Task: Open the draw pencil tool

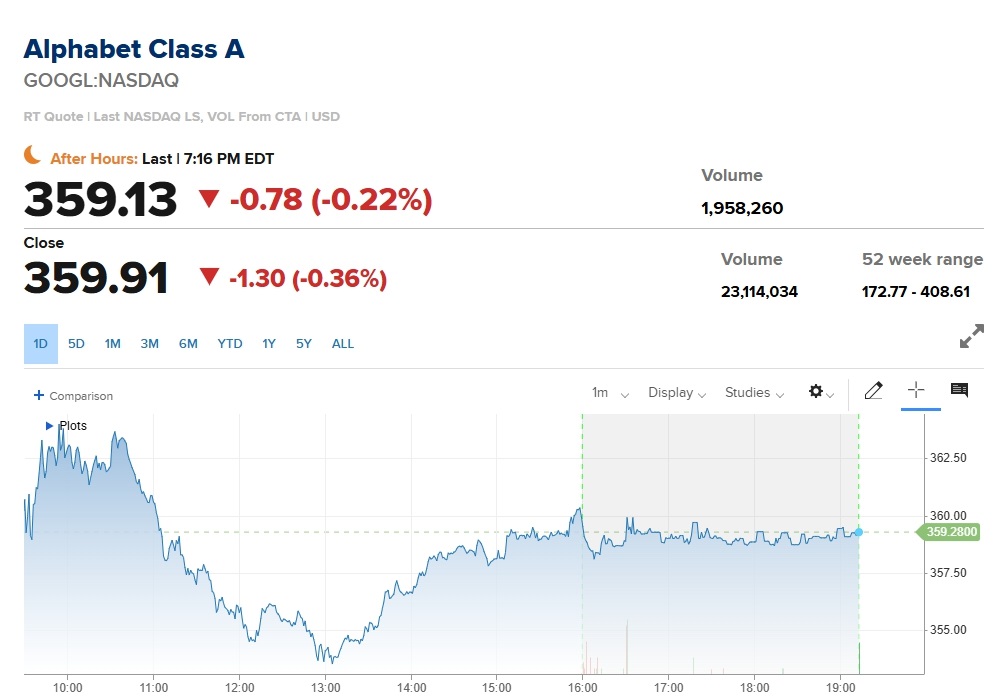Action: [x=873, y=391]
